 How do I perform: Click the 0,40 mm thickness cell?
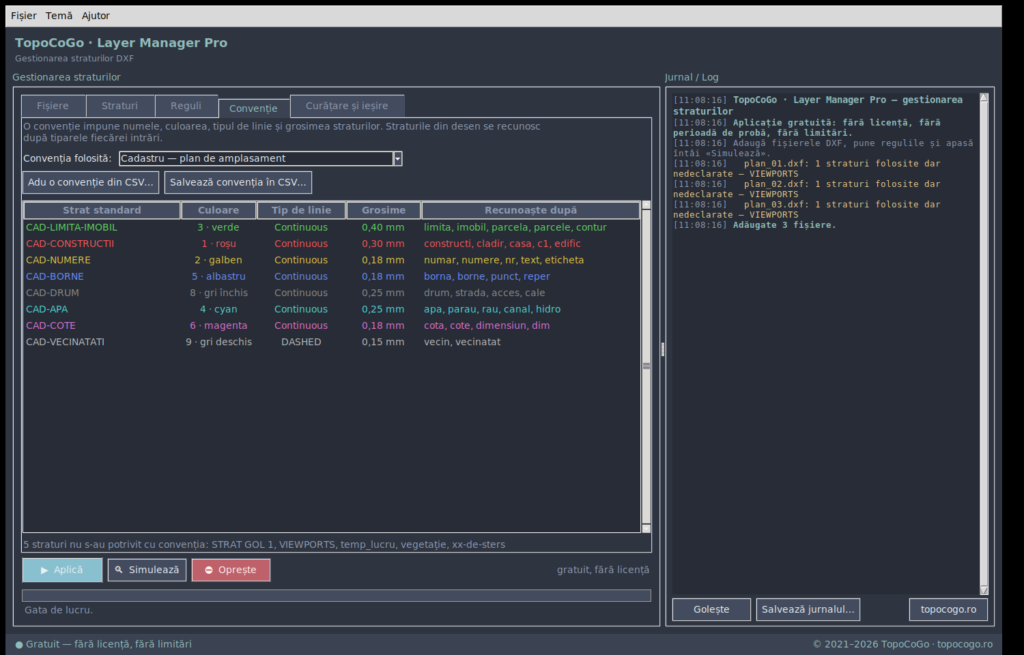[x=383, y=227]
